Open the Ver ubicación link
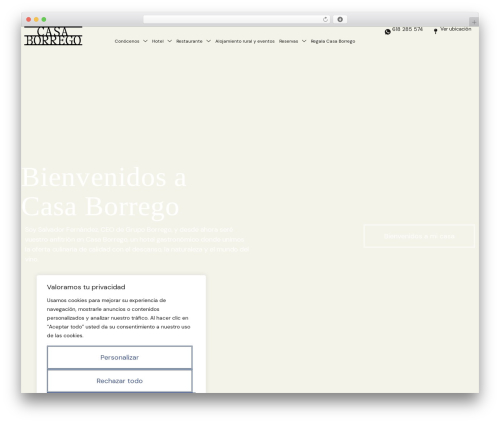Screen dimensions: 500x423 click(x=456, y=29)
